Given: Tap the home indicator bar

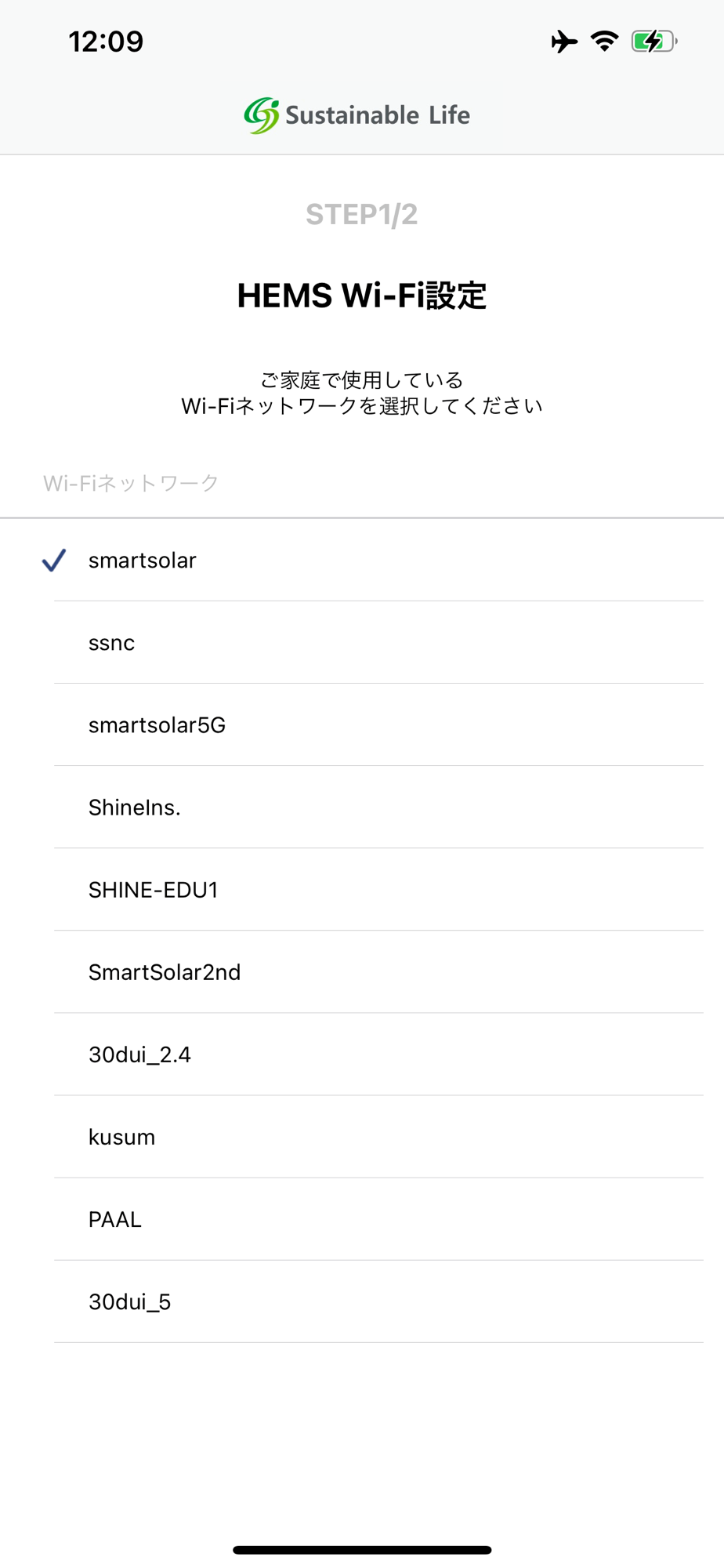Looking at the screenshot, I should coord(361,1549).
